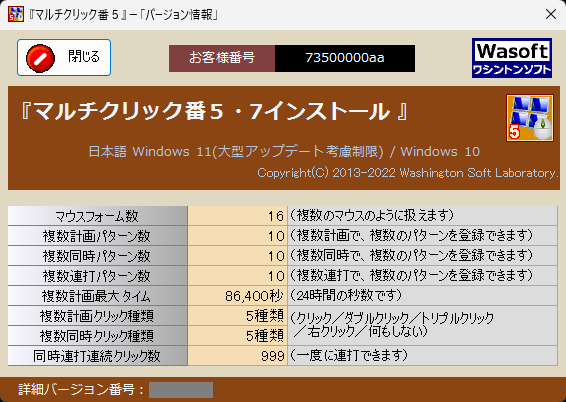Close the window with the X button
566x402 pixels.
551,14
